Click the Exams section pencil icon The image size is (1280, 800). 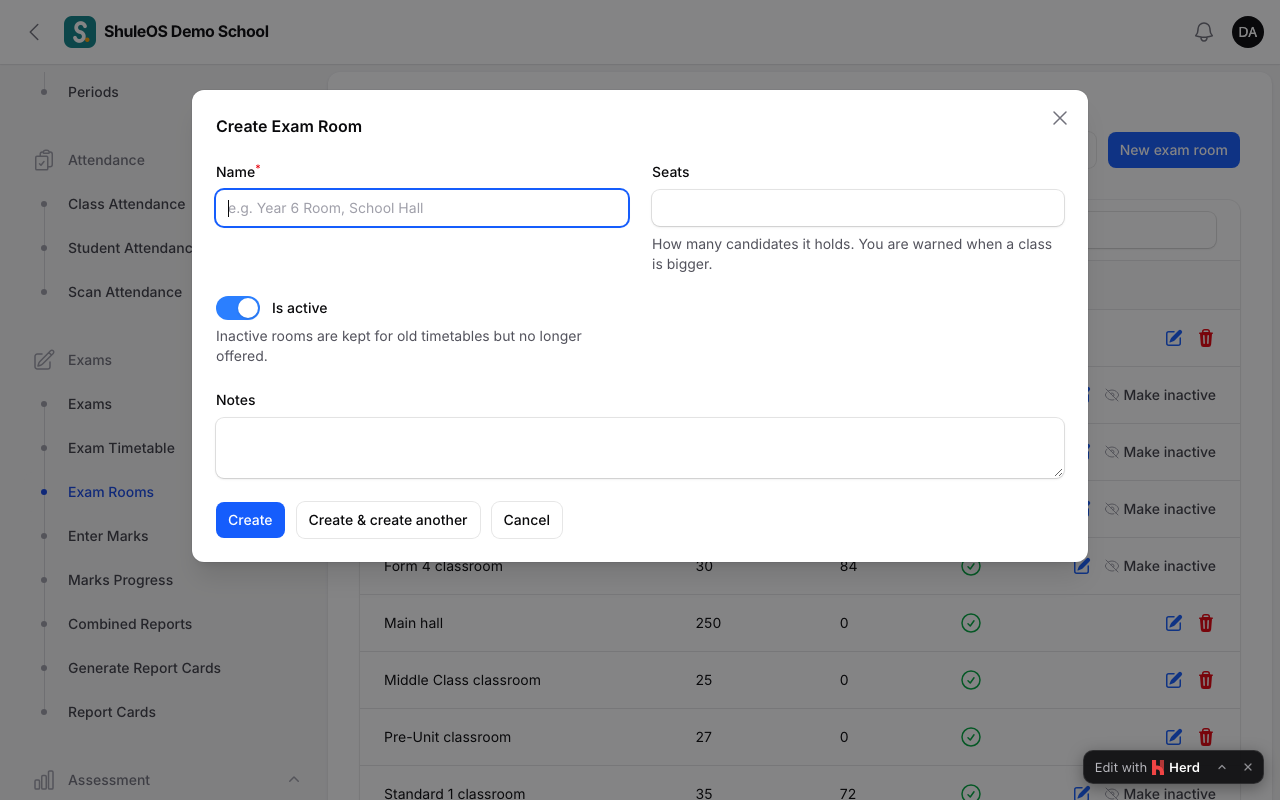point(44,360)
